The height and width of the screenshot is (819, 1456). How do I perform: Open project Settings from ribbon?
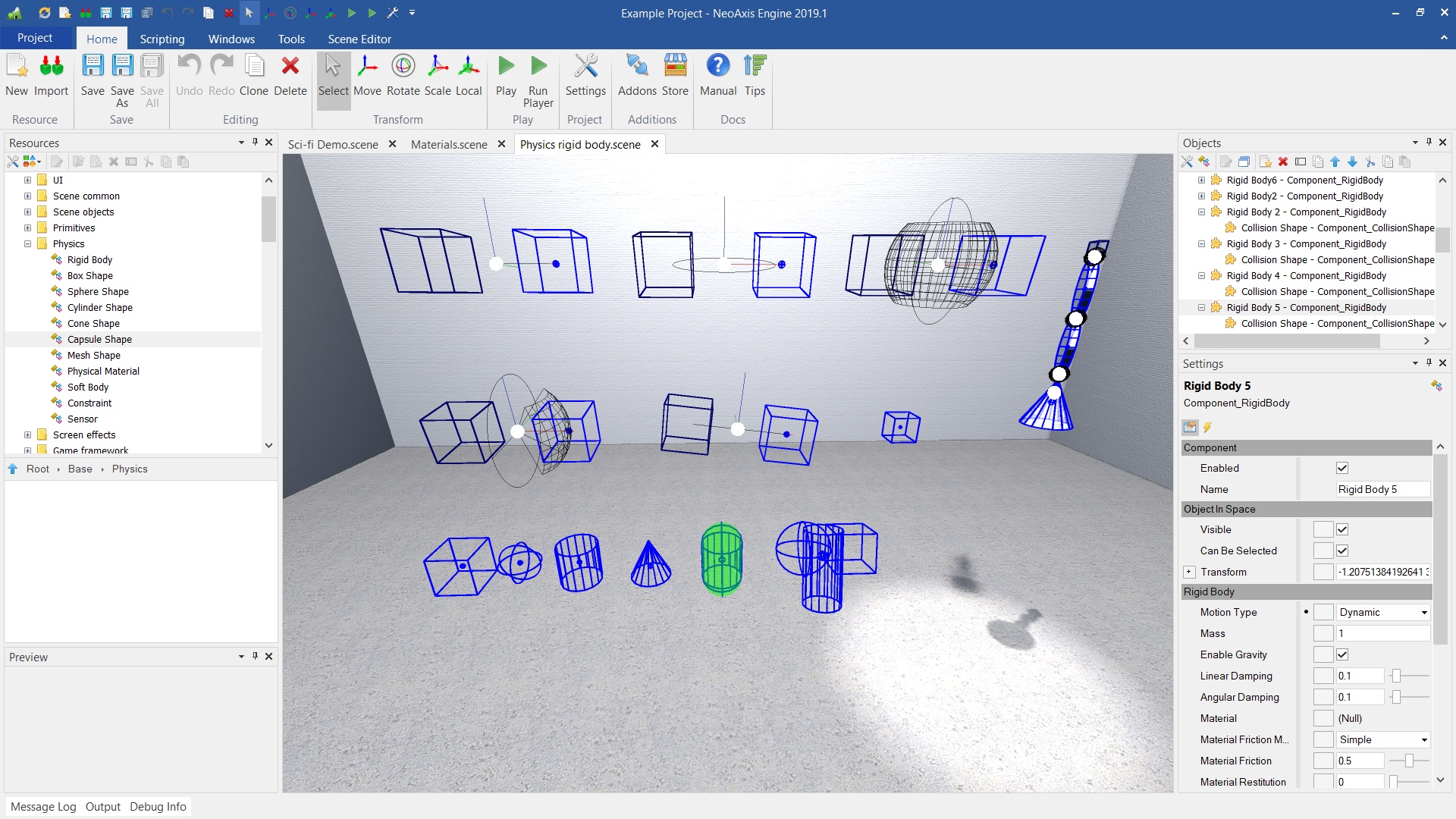pyautogui.click(x=585, y=75)
